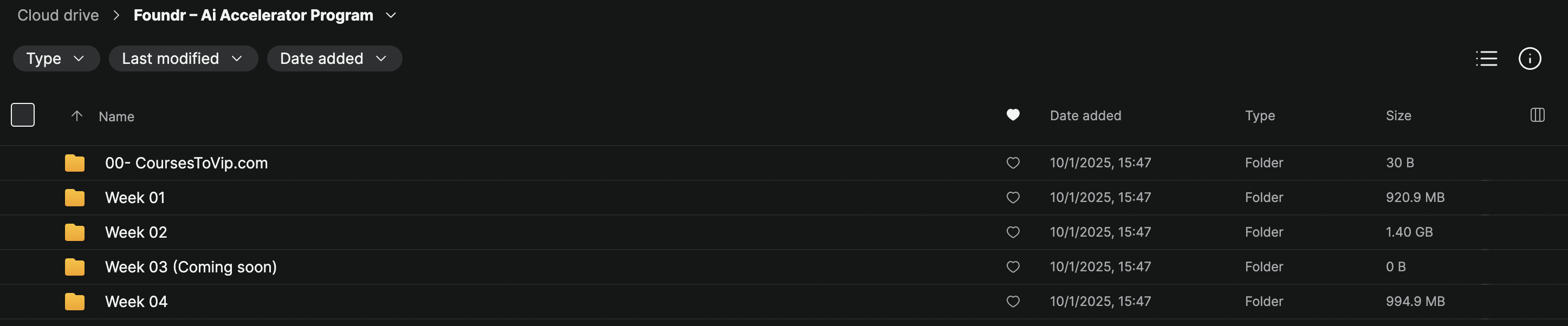Expand the Last modified filter

(x=183, y=58)
